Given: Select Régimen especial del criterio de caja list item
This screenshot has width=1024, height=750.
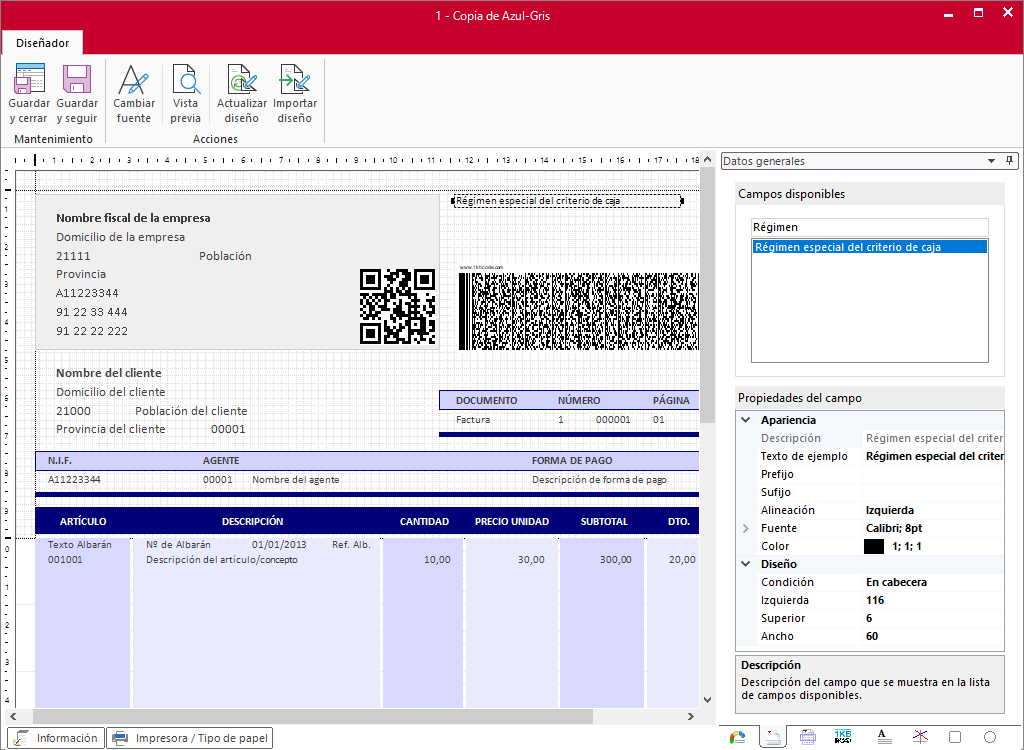Looking at the screenshot, I should coord(870,247).
